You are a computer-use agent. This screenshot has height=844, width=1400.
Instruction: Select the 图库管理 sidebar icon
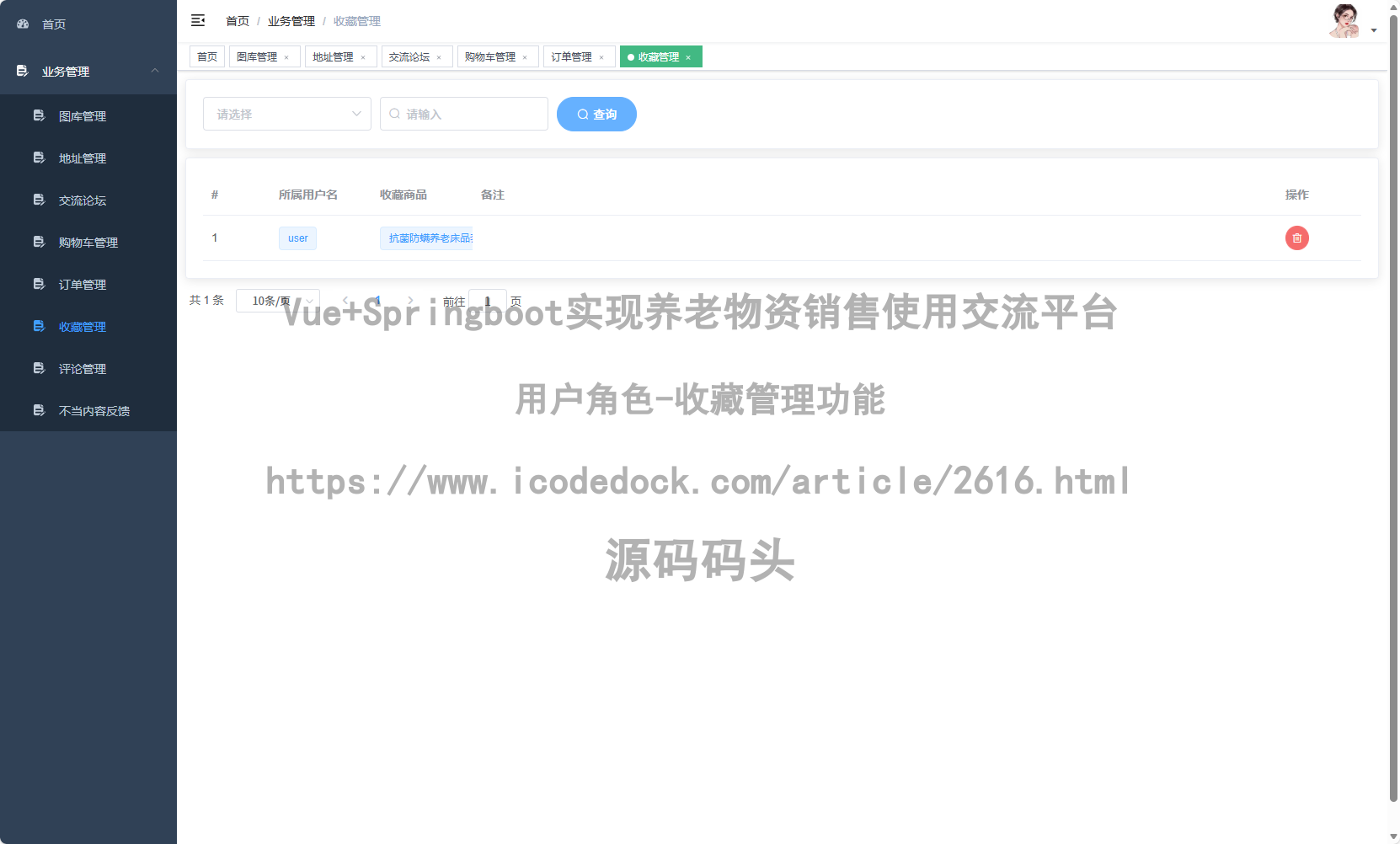pyautogui.click(x=39, y=115)
